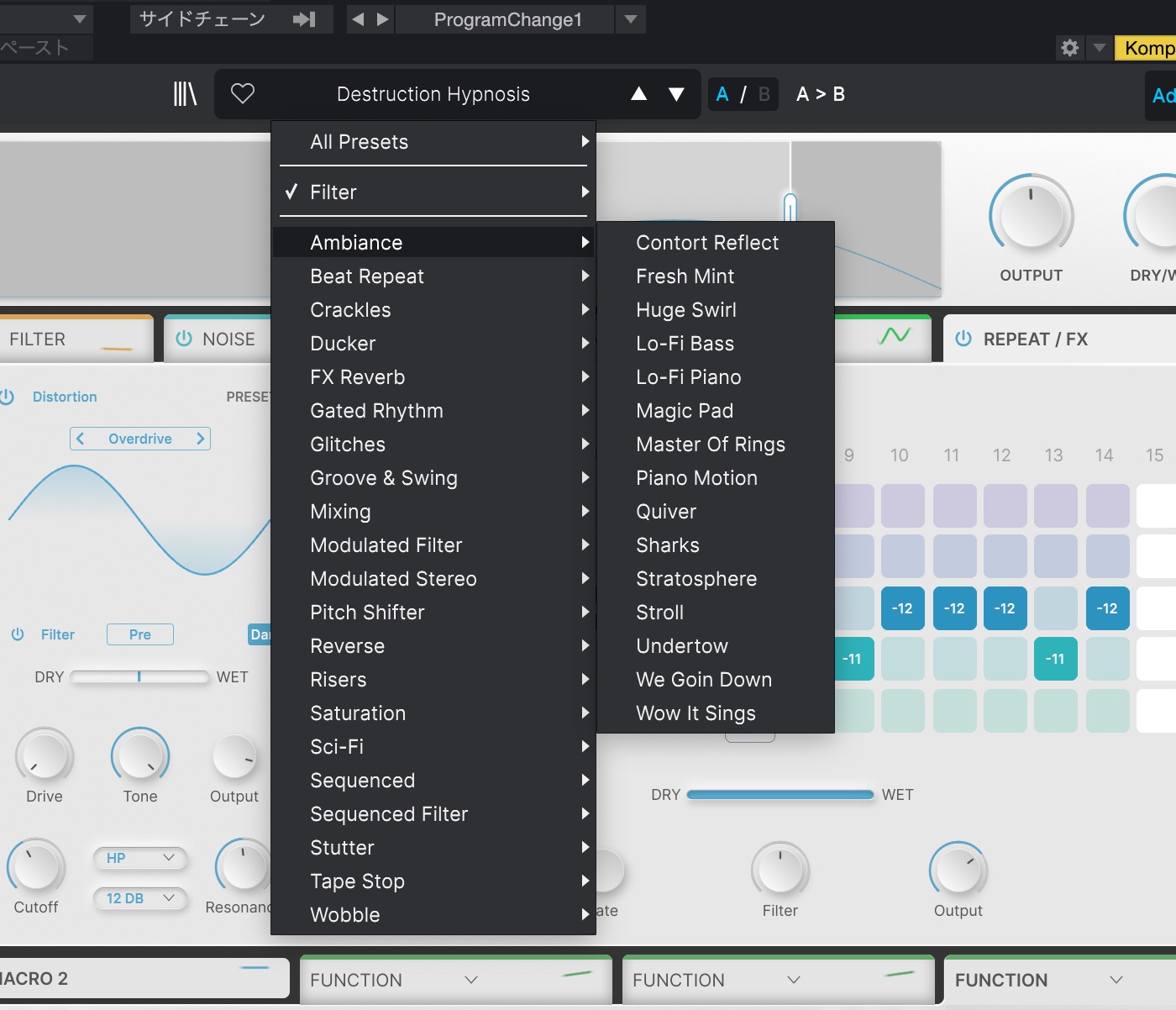
Task: Open the 12 DB slope dropdown
Action: coord(139,898)
